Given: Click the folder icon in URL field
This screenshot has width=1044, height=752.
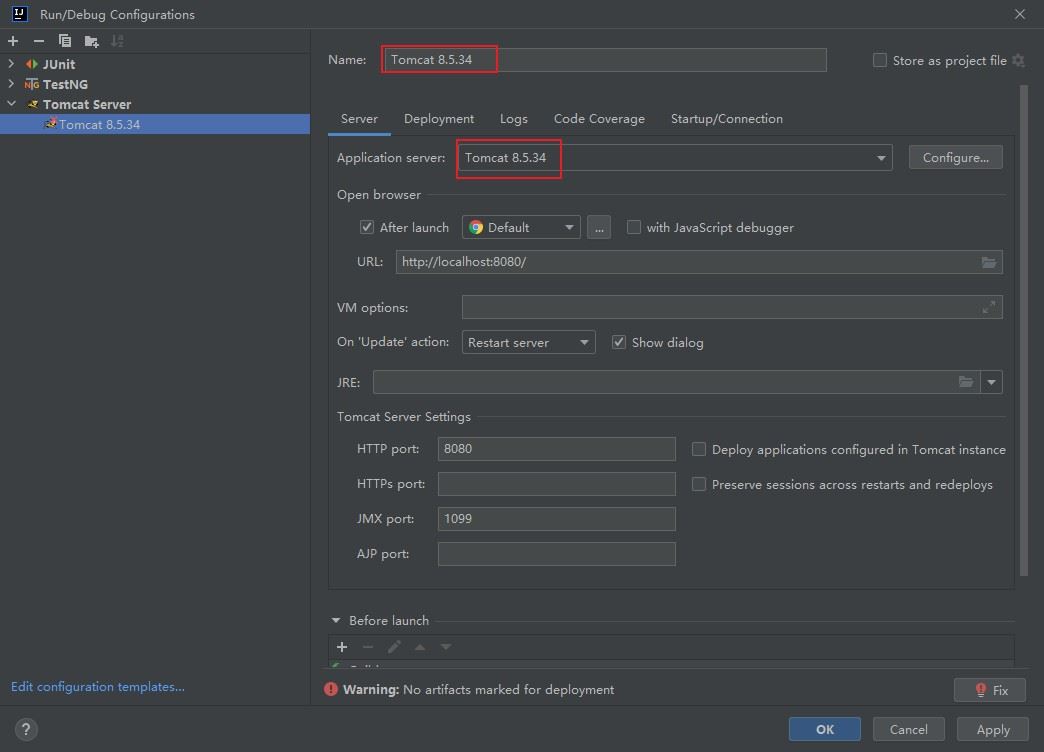Looking at the screenshot, I should pyautogui.click(x=988, y=262).
